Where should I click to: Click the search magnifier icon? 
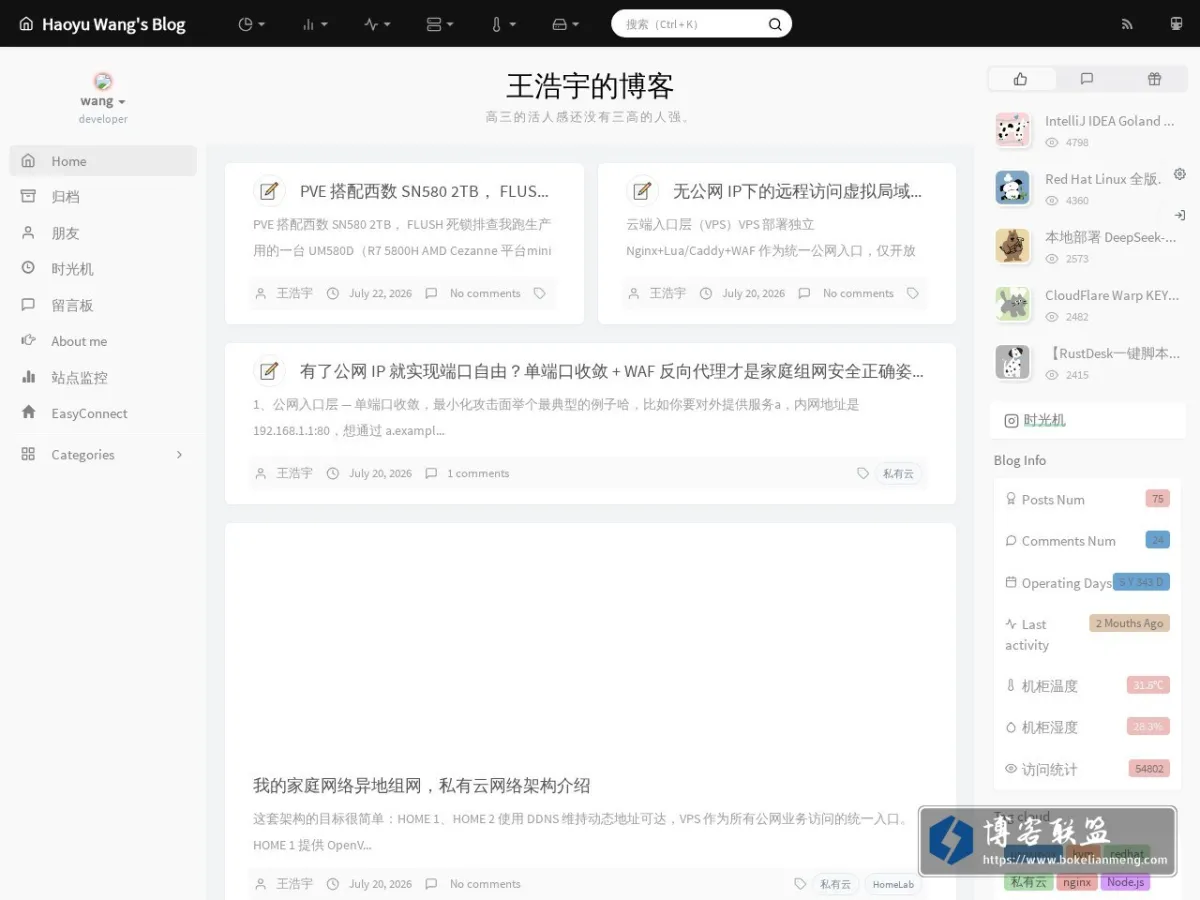pos(775,24)
